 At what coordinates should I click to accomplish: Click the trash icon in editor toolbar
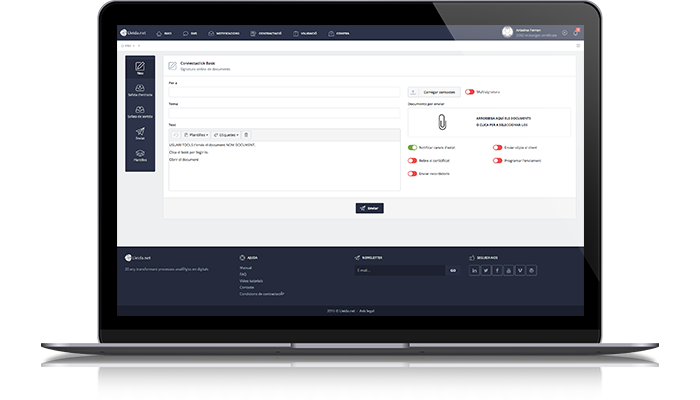coord(246,134)
